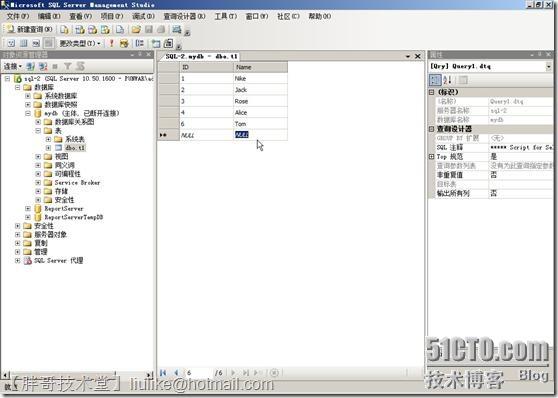558x398 pixels.
Task: Click the Object Explorer stop icon
Action: click(55, 66)
